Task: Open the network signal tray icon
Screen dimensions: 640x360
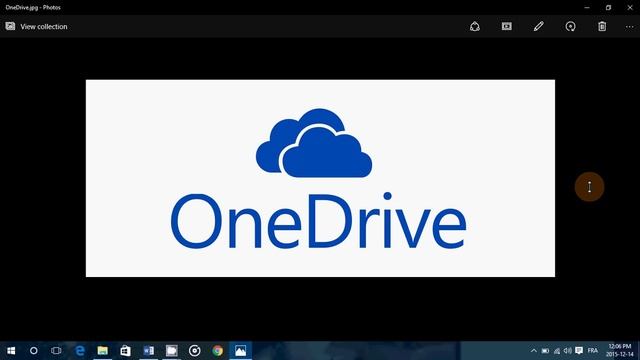Action: (x=557, y=351)
